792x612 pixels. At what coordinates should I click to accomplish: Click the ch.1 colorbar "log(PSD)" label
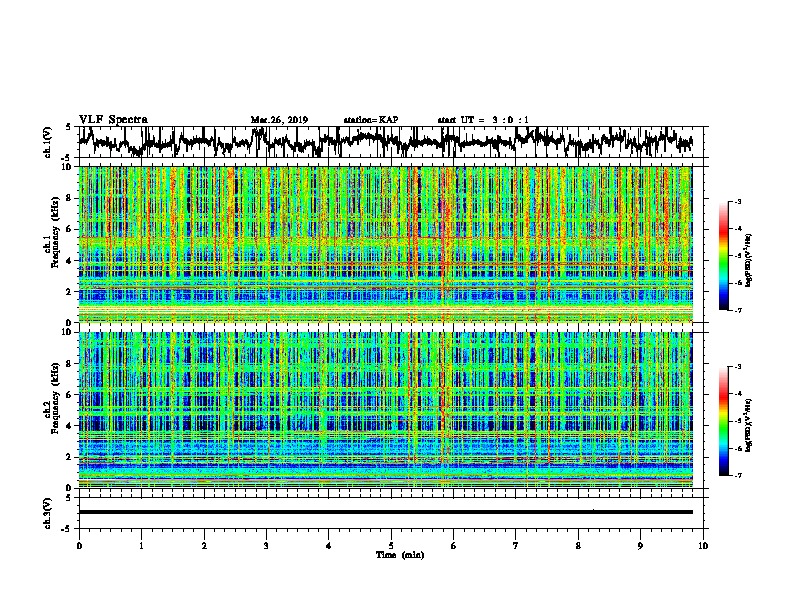coord(749,261)
